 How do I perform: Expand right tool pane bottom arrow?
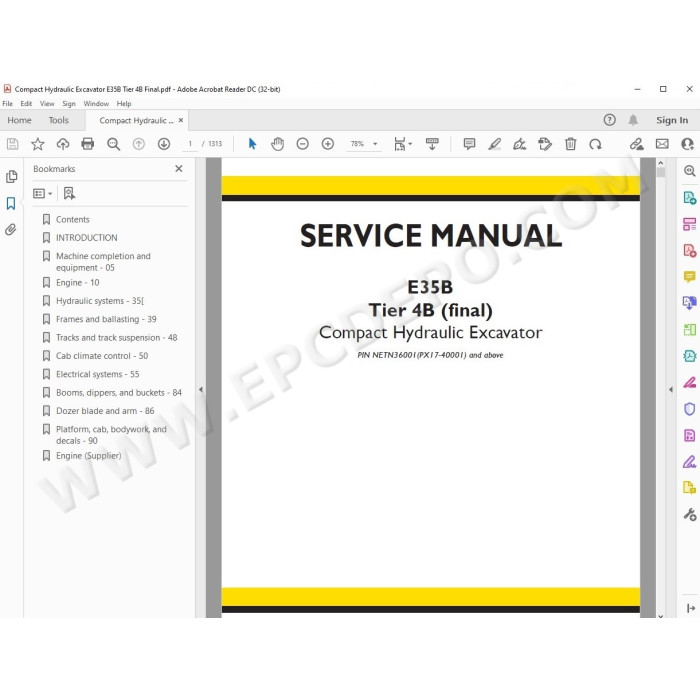691,608
